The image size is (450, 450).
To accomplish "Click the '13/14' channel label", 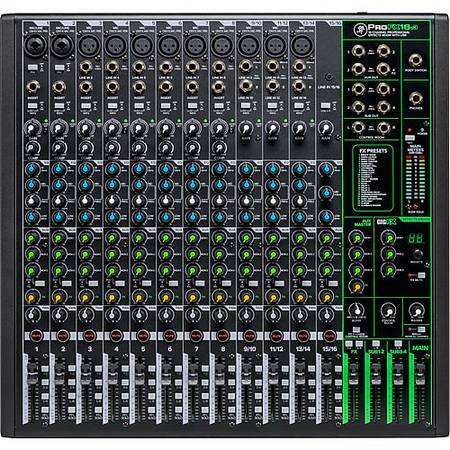I will click(303, 349).
